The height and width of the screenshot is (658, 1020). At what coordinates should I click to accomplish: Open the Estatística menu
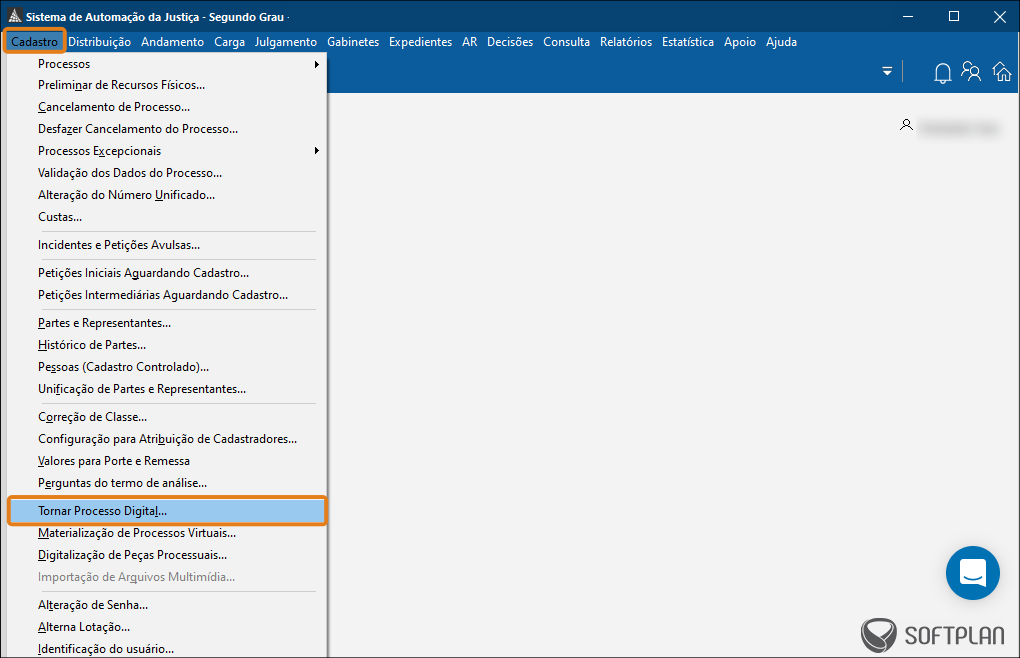[x=688, y=42]
